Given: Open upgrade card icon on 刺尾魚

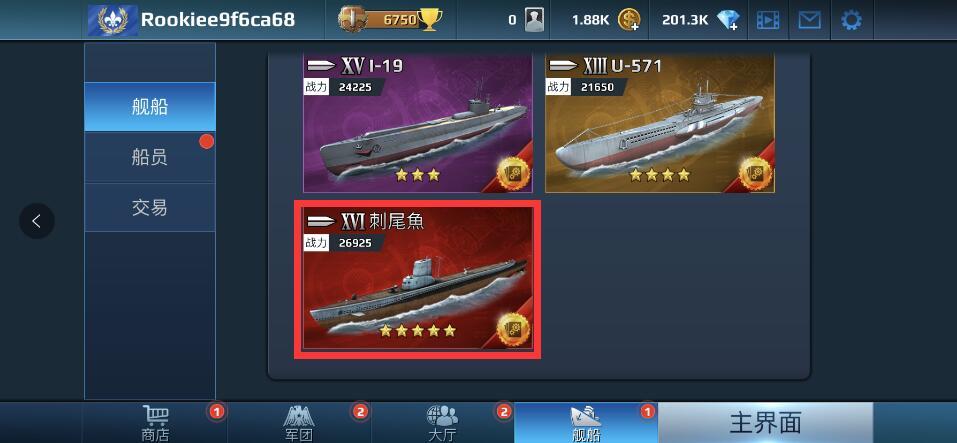Looking at the screenshot, I should point(513,330).
